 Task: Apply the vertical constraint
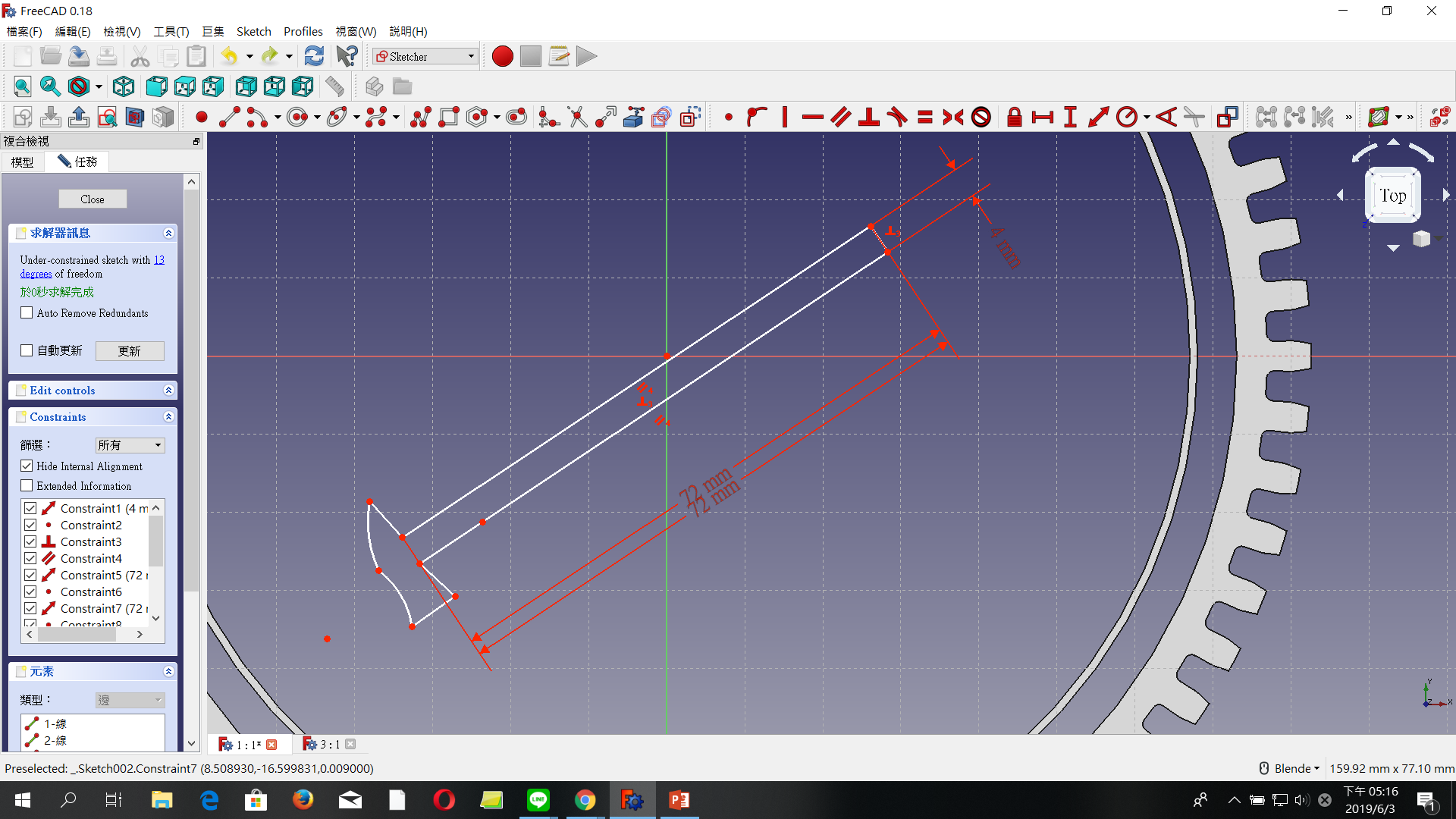(x=785, y=117)
